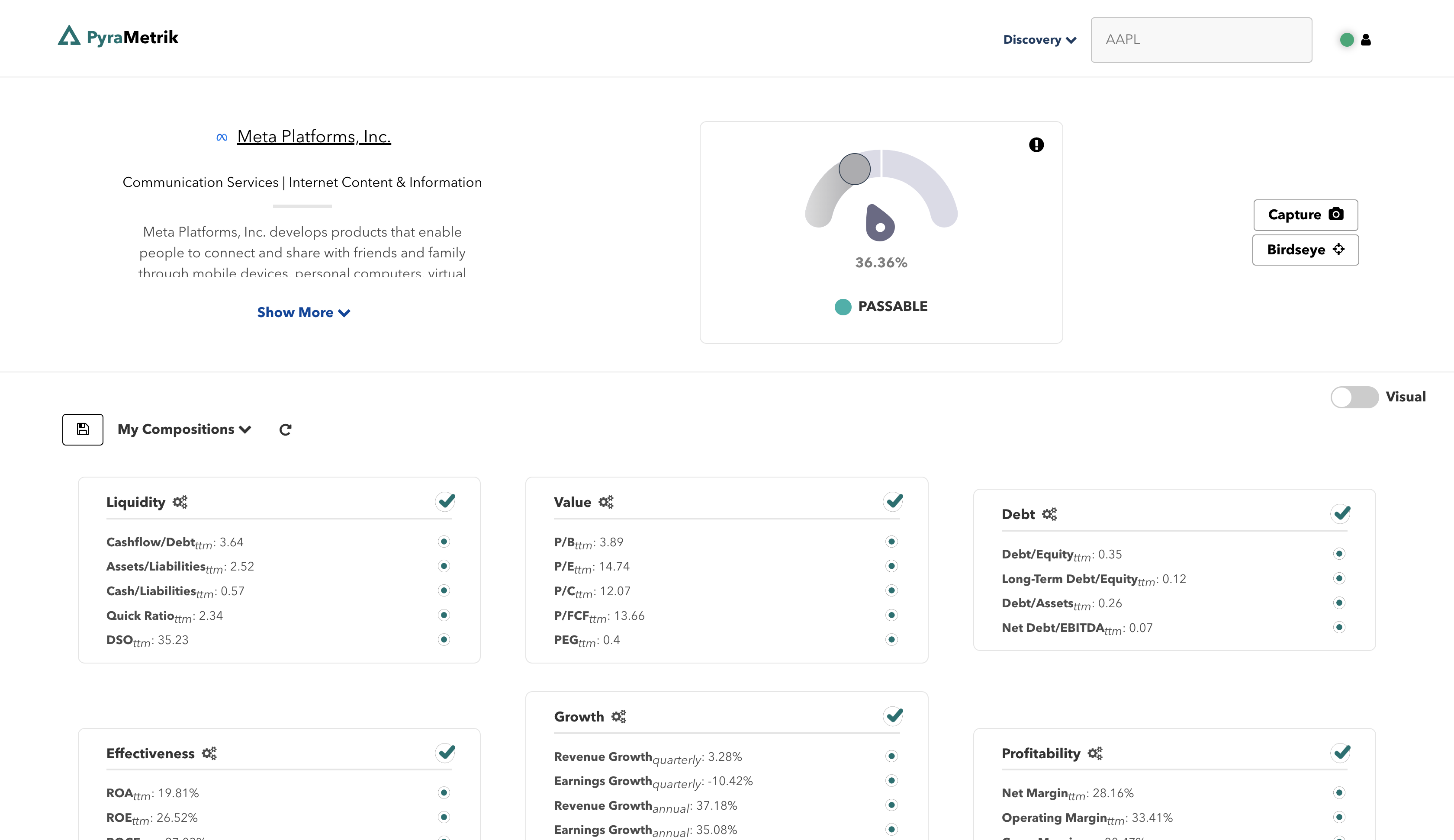Open Effectiveness settings gears icon
The image size is (1454, 840).
pyautogui.click(x=209, y=753)
